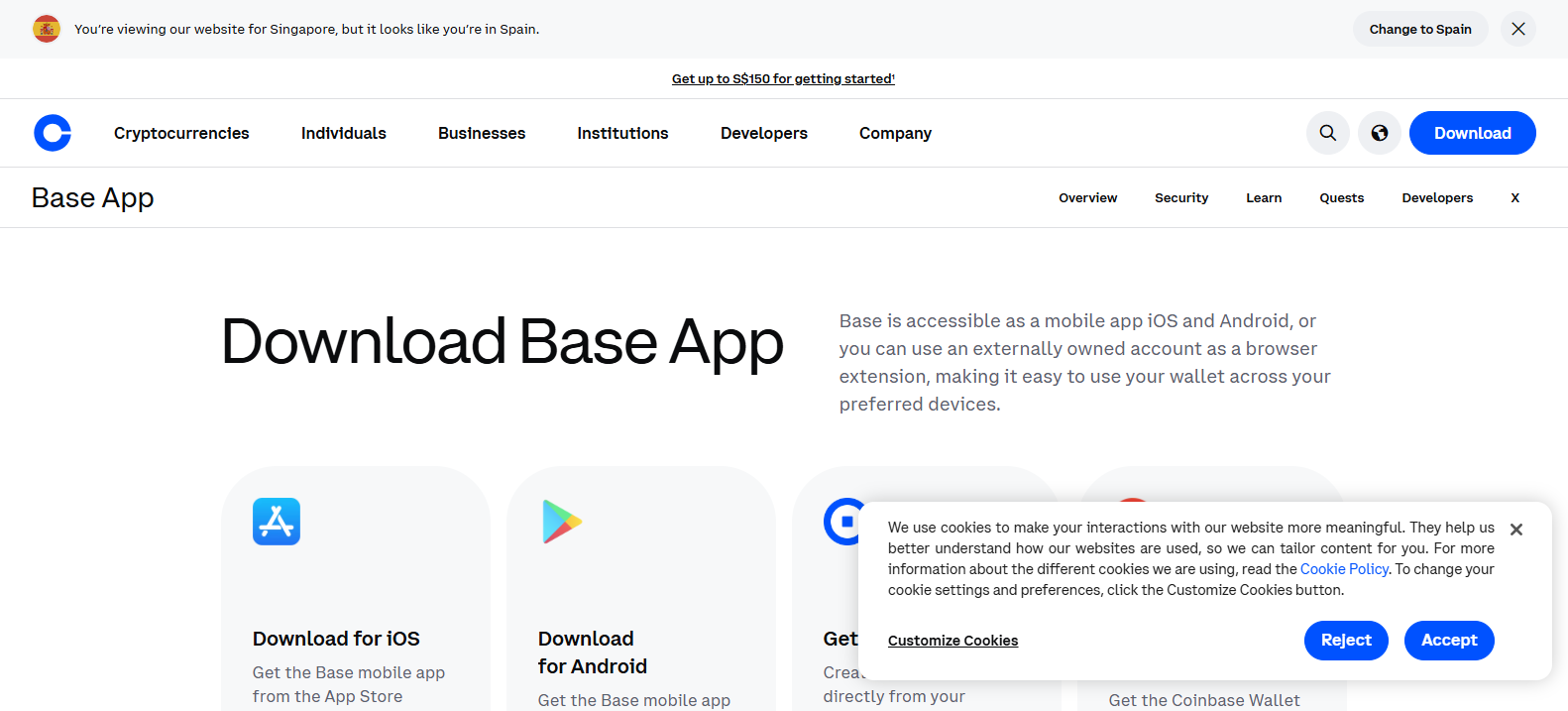Click the Base App title
This screenshot has height=711, width=1568.
93,198
